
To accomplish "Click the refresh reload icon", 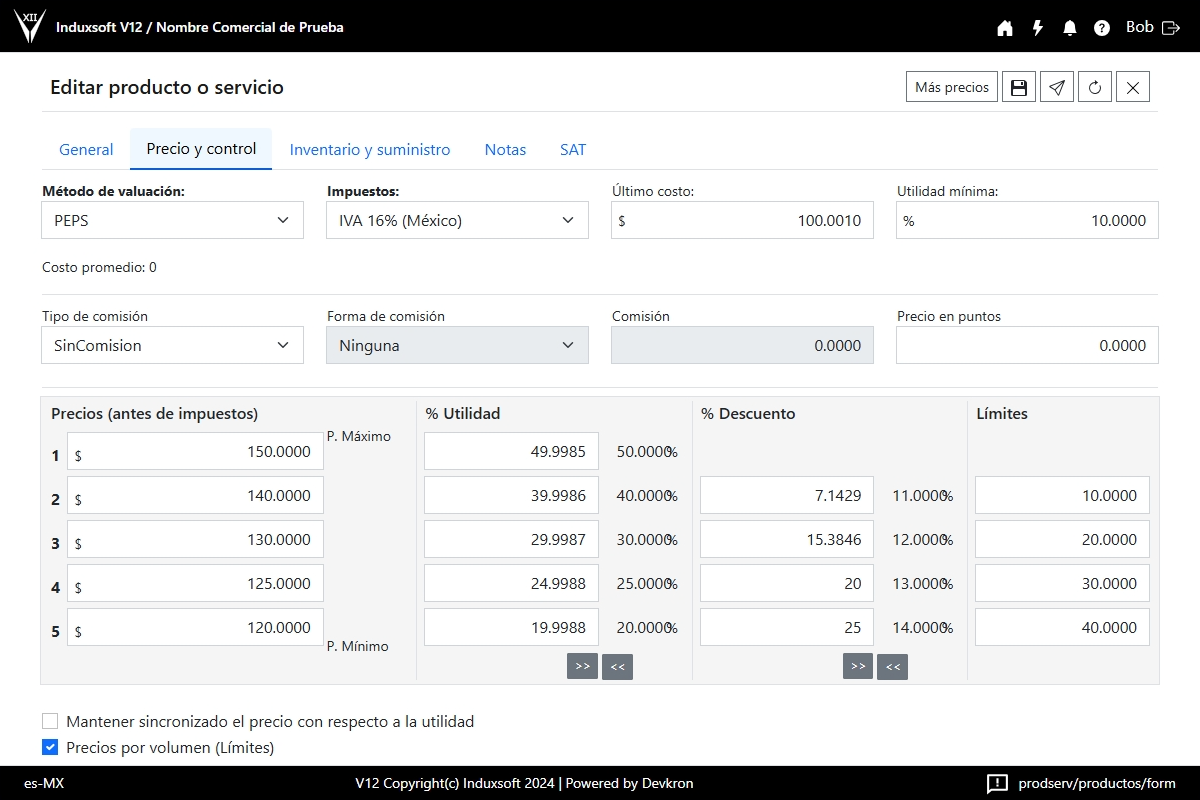I will tap(1095, 87).
